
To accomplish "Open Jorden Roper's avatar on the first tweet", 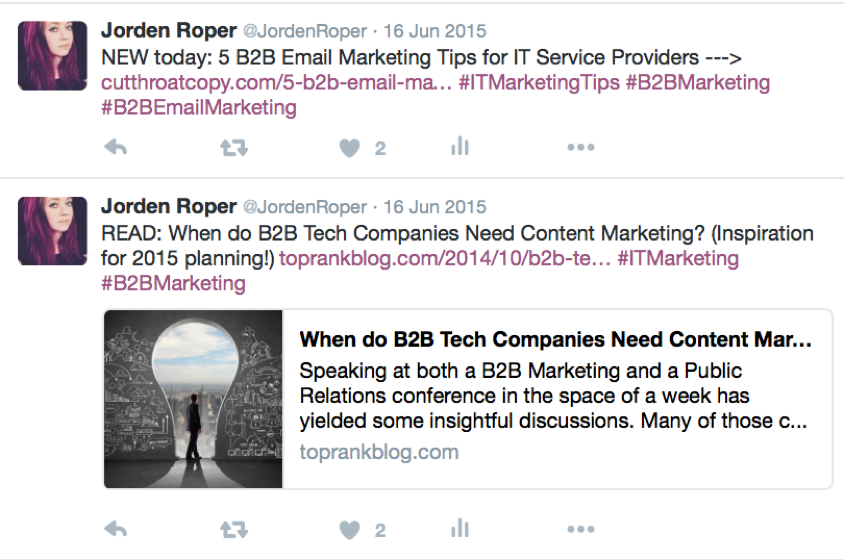I will (52, 55).
